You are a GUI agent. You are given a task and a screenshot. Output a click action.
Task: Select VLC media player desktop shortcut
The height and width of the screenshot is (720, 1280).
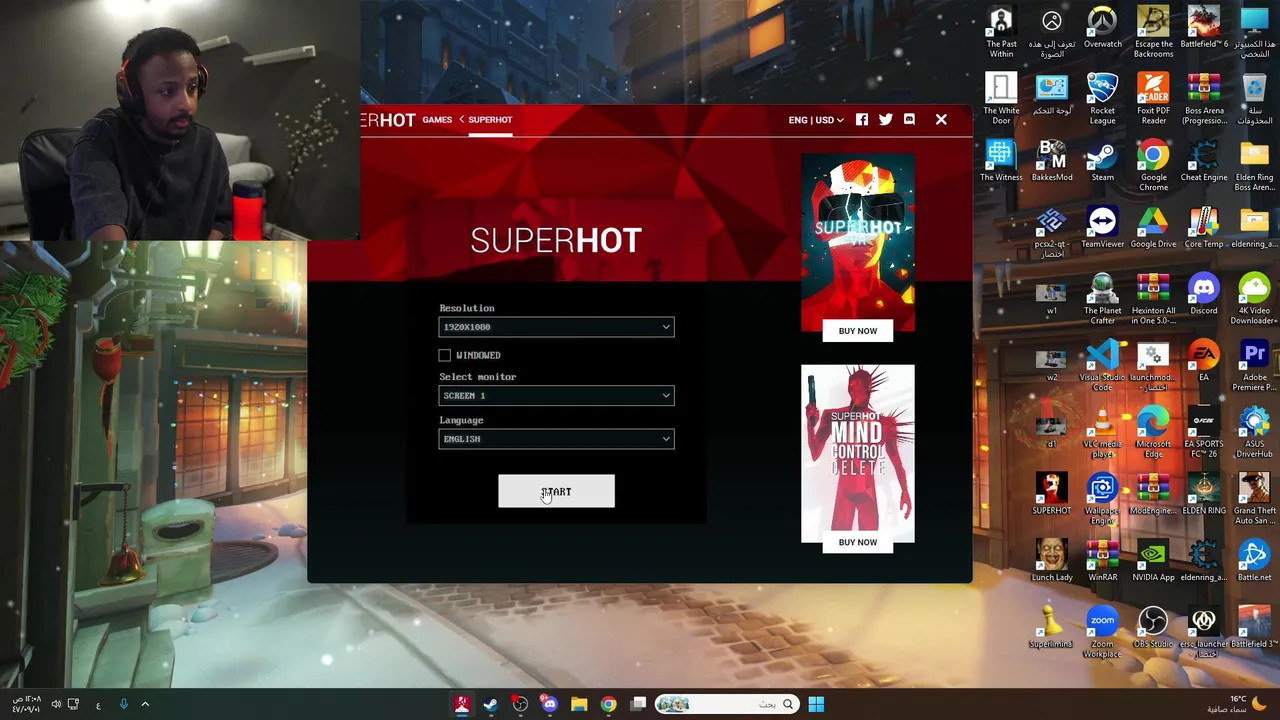tap(1103, 433)
